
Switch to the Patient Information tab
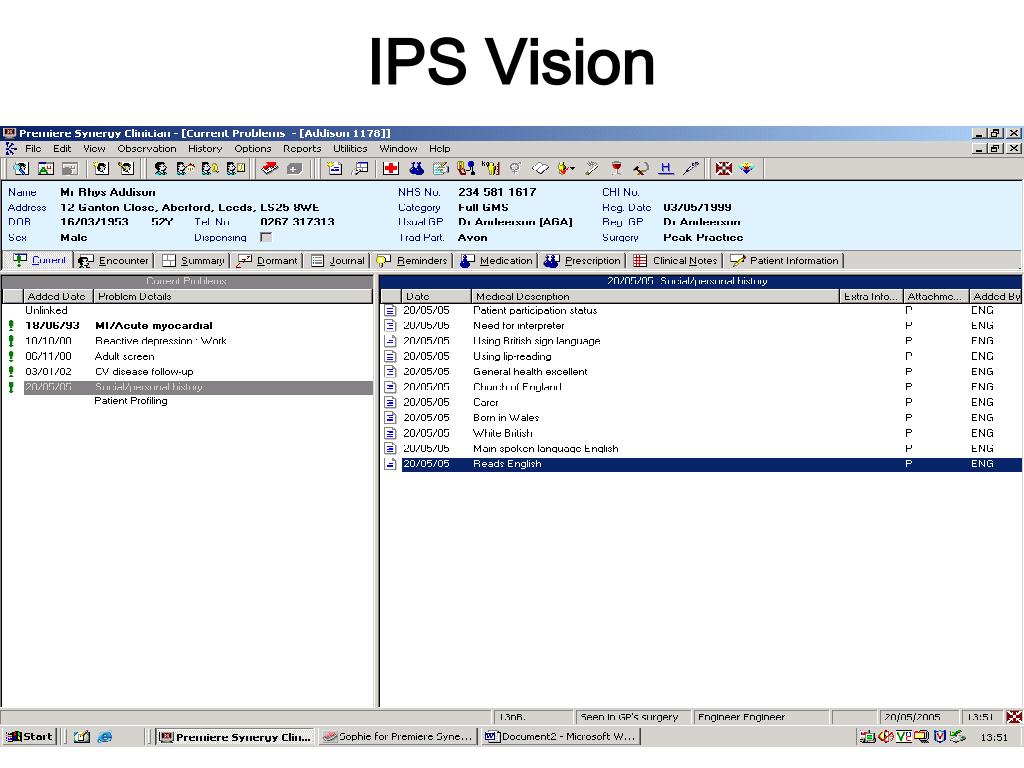tap(785, 261)
